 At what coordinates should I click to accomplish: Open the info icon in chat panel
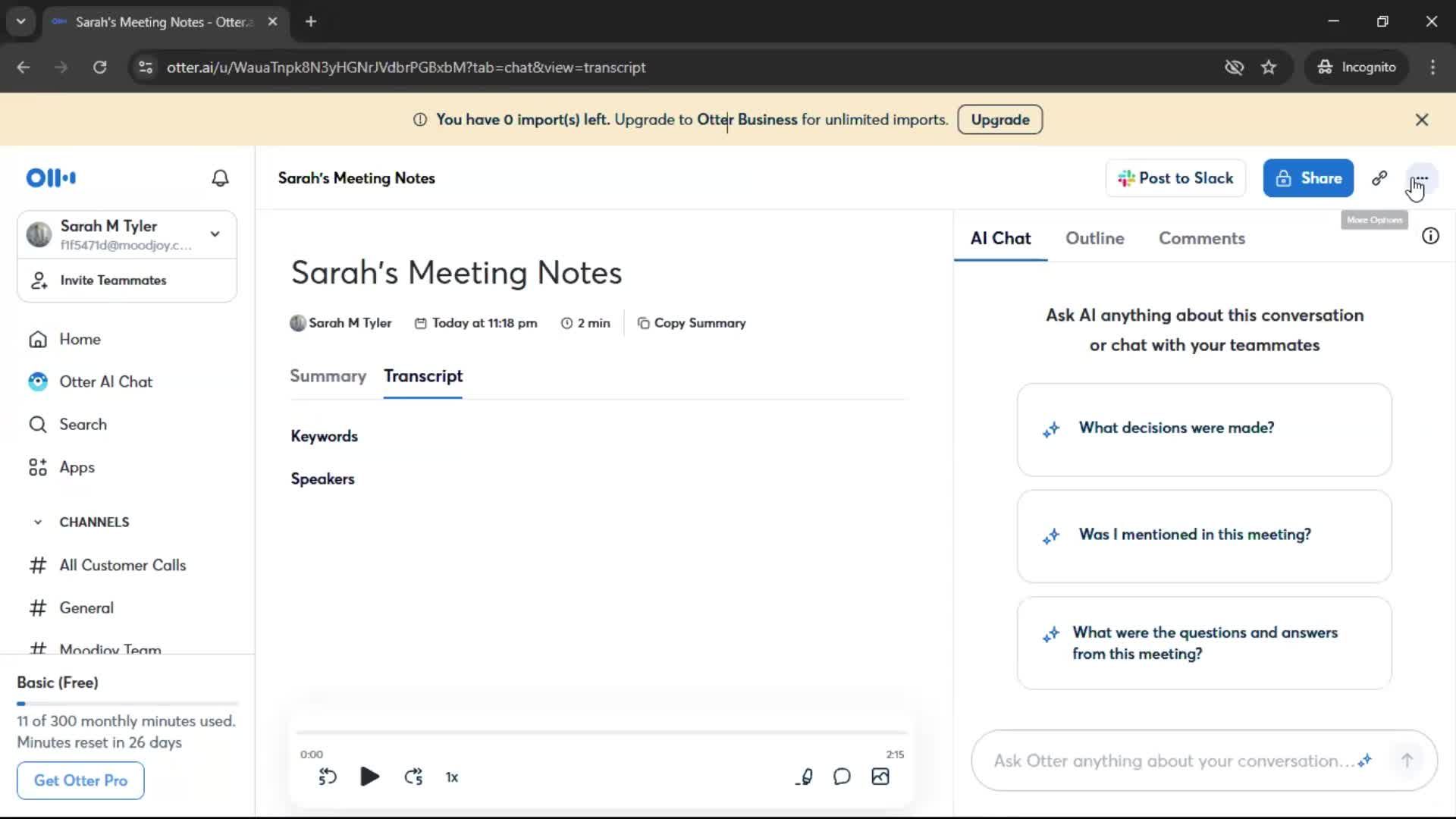(x=1430, y=236)
